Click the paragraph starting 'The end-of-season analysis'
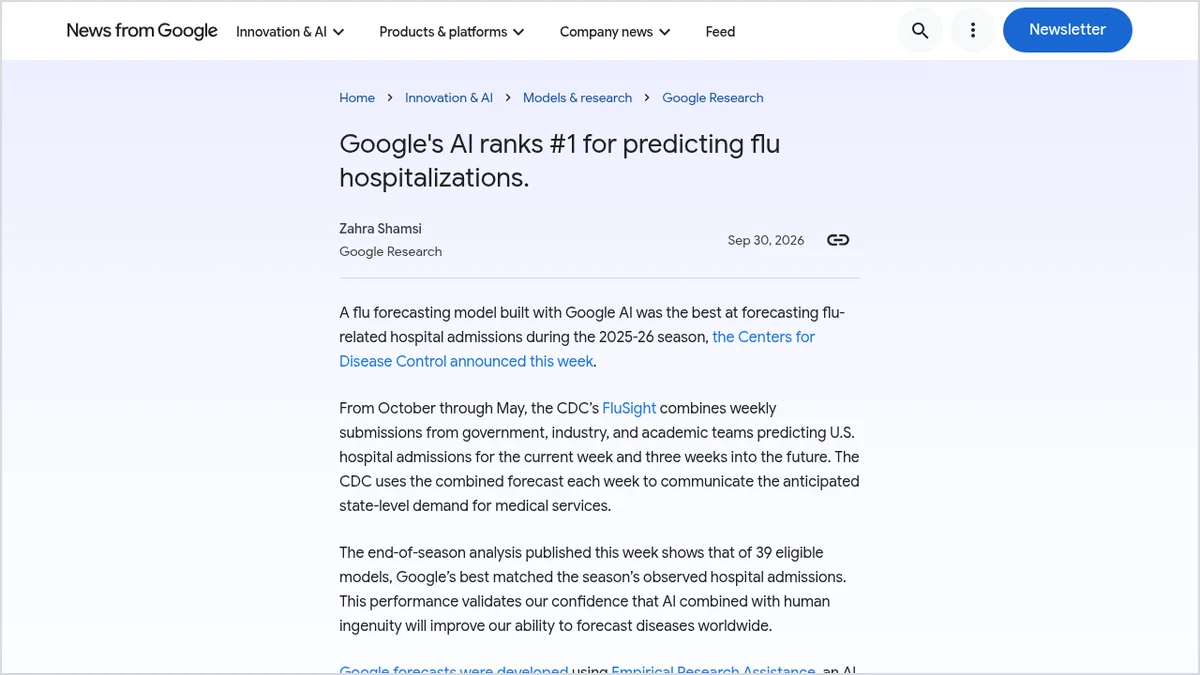 coord(599,589)
